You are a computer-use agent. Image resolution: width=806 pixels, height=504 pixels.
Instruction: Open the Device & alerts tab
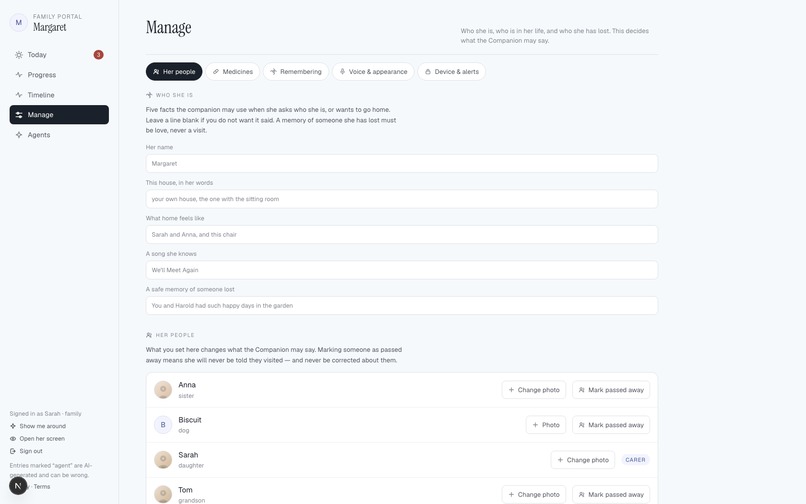pyautogui.click(x=452, y=71)
